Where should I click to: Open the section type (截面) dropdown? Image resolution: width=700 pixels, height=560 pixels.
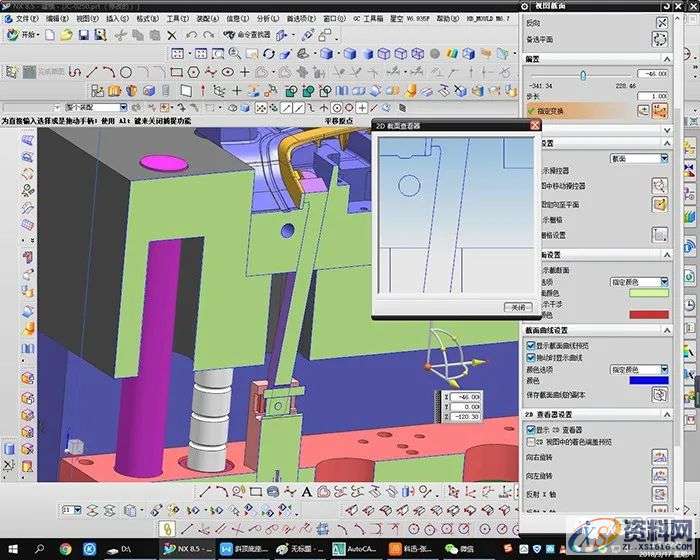pos(664,159)
